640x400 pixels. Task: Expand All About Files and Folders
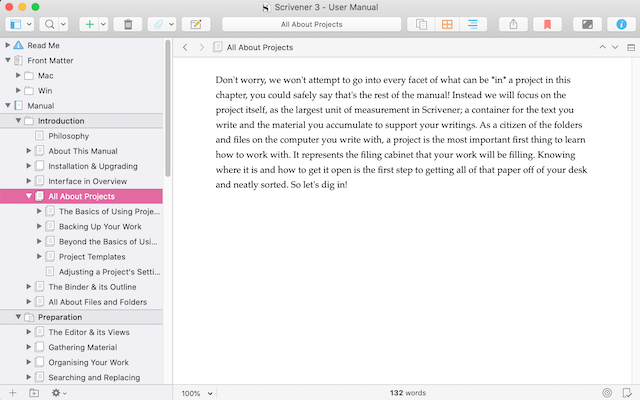point(29,302)
